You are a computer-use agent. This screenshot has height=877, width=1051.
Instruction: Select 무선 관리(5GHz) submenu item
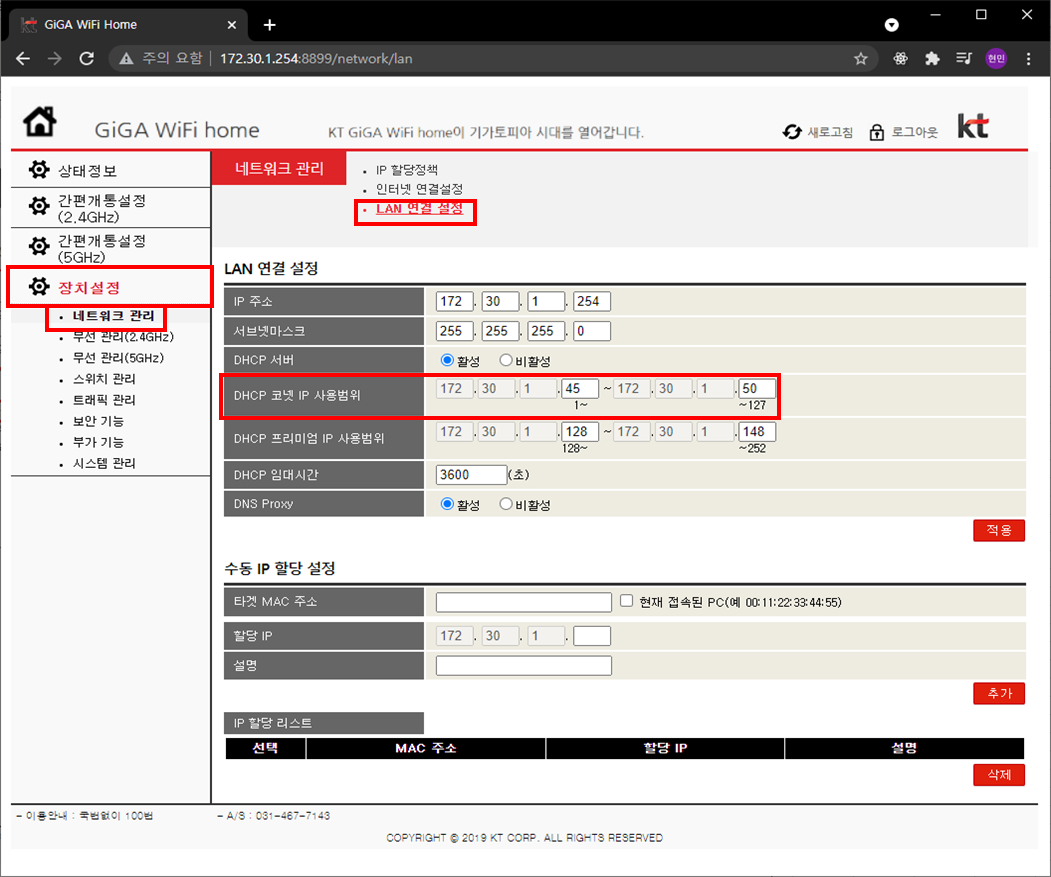[x=118, y=358]
